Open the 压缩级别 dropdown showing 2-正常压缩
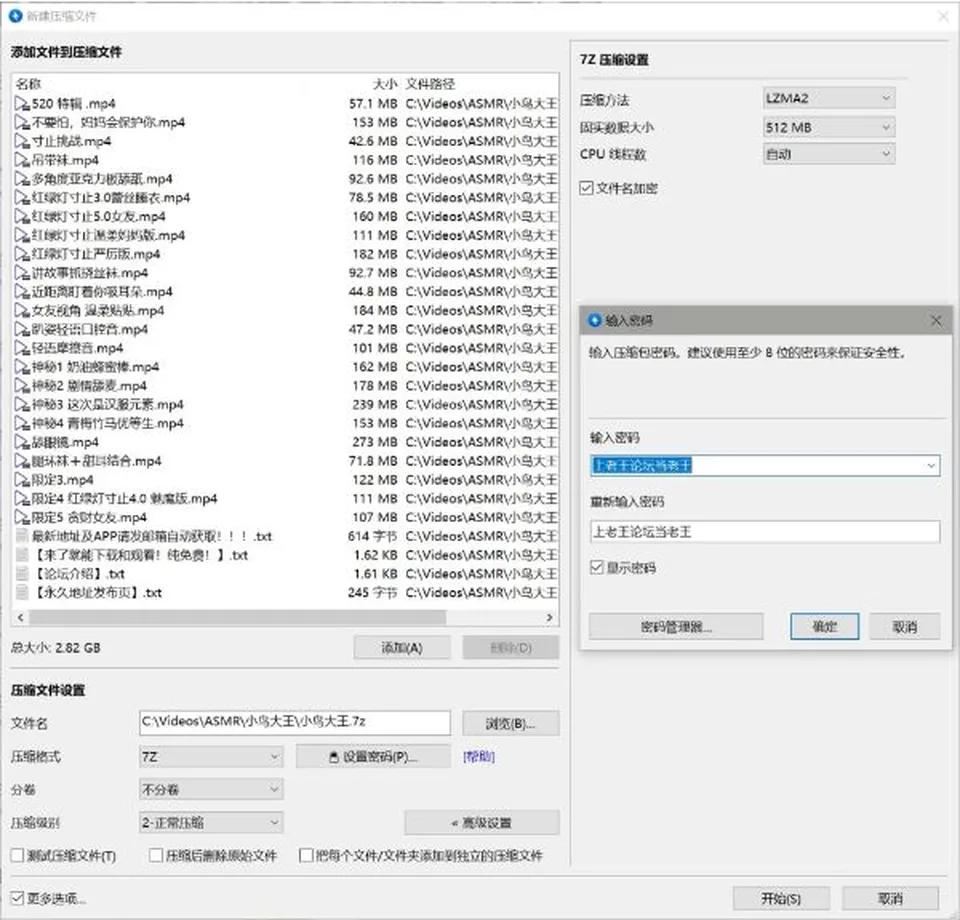The image size is (960, 920). [x=211, y=823]
